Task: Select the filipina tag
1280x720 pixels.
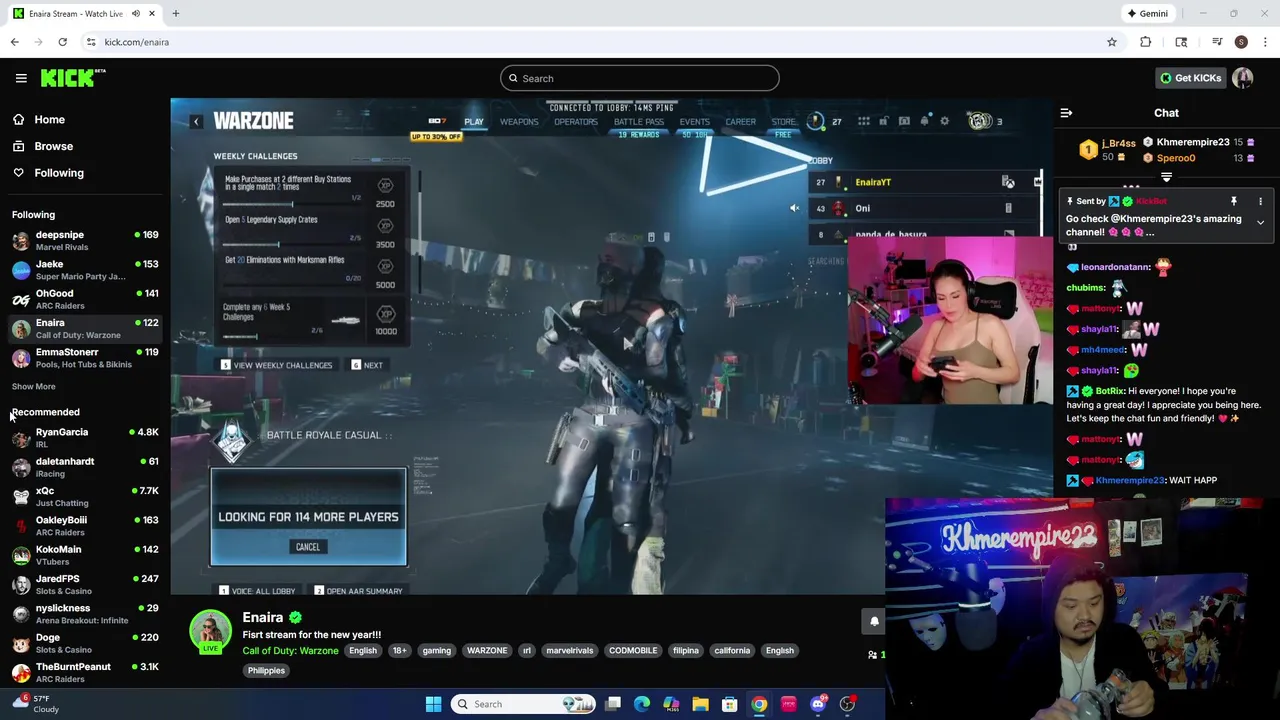Action: pos(686,651)
